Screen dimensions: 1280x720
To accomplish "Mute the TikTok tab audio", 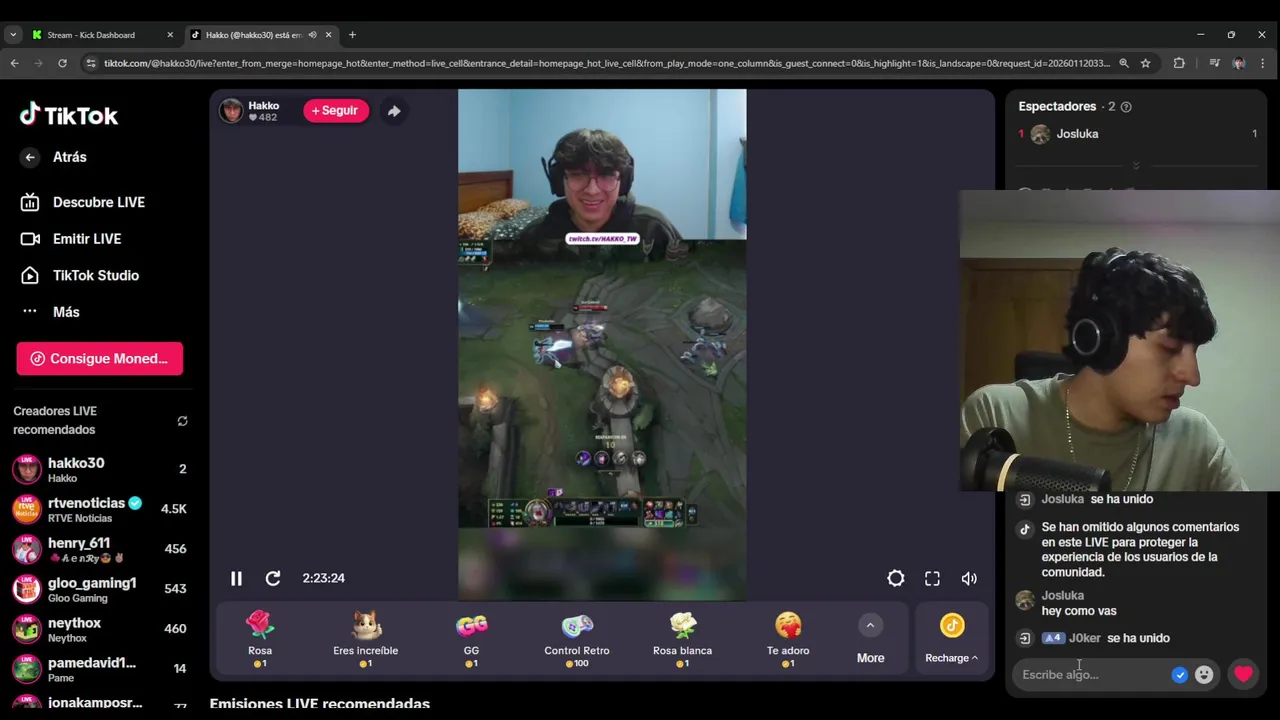I will click(x=312, y=35).
